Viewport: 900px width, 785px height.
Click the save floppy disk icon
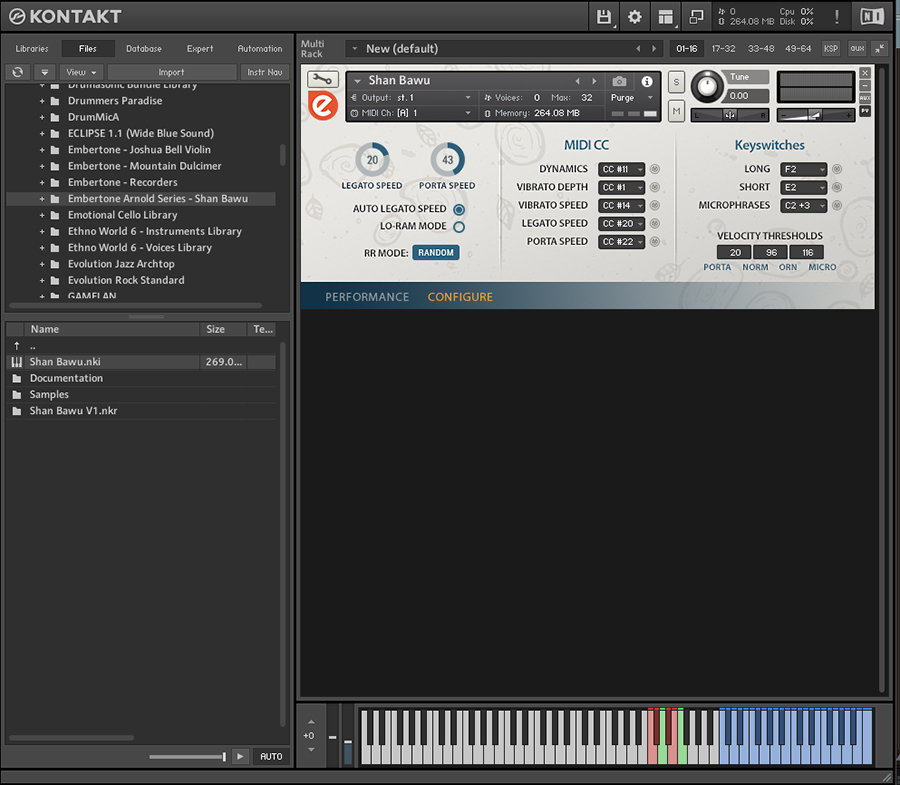[603, 17]
